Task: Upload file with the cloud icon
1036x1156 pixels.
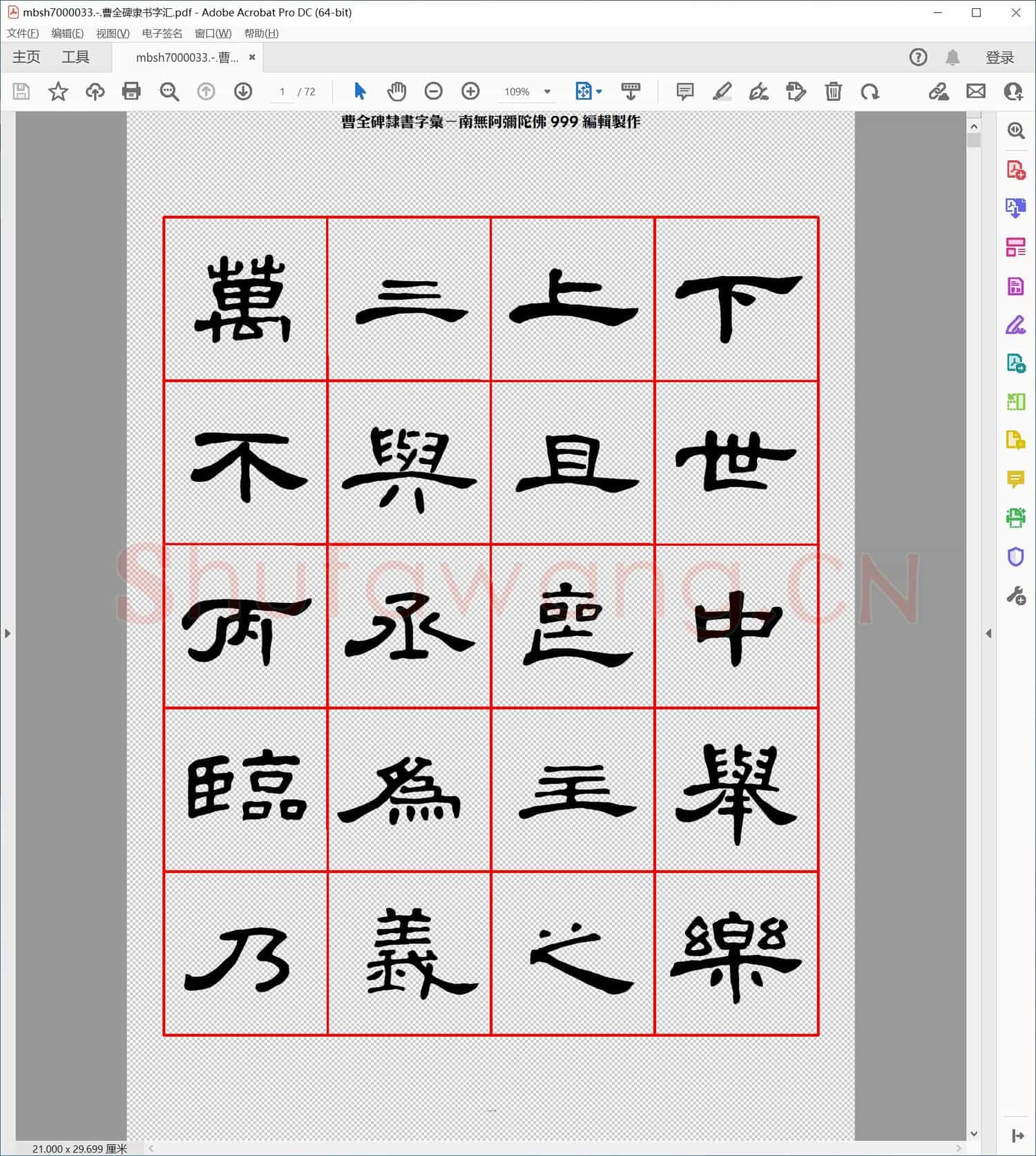Action: (95, 91)
